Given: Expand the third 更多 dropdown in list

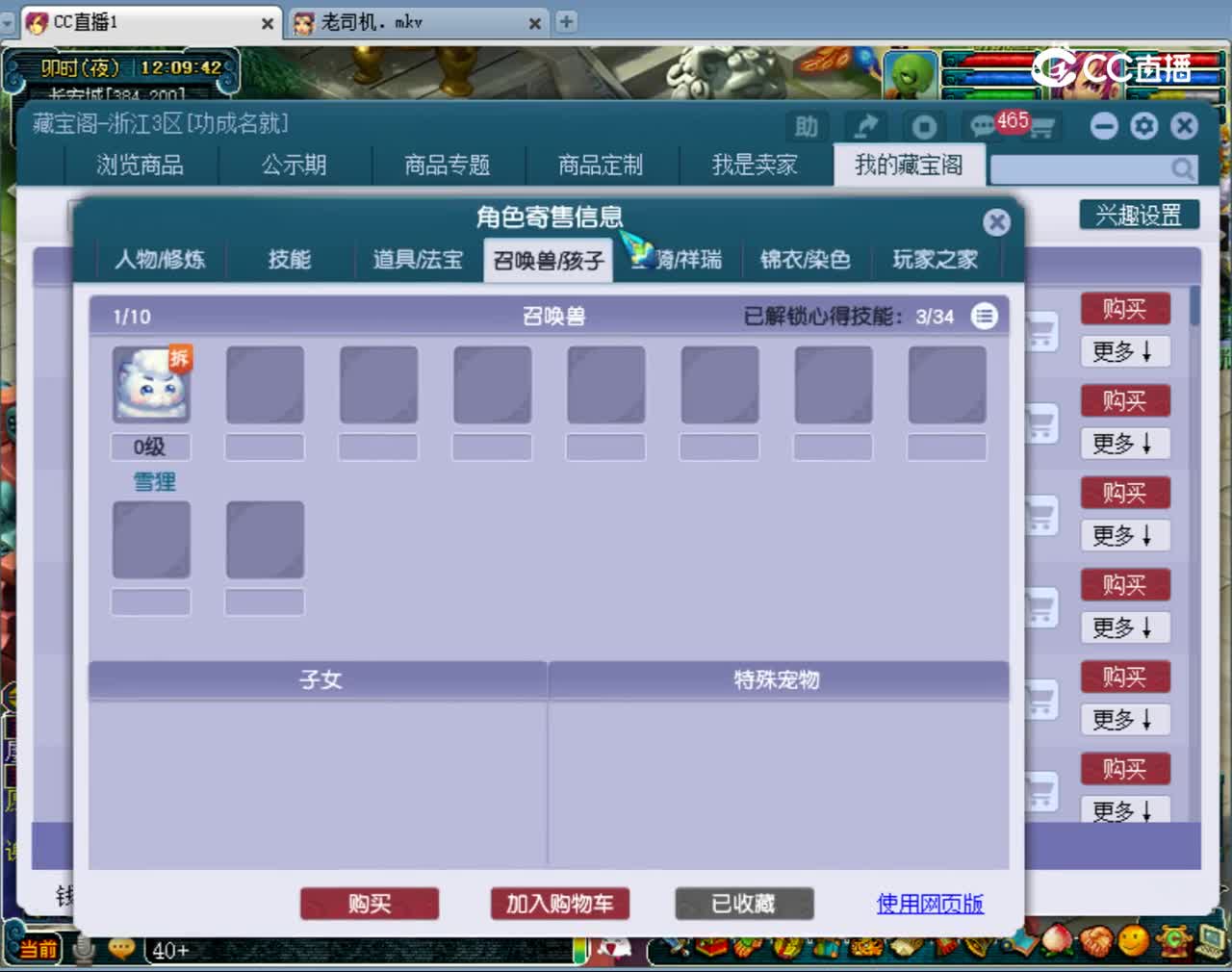Looking at the screenshot, I should coord(1125,535).
